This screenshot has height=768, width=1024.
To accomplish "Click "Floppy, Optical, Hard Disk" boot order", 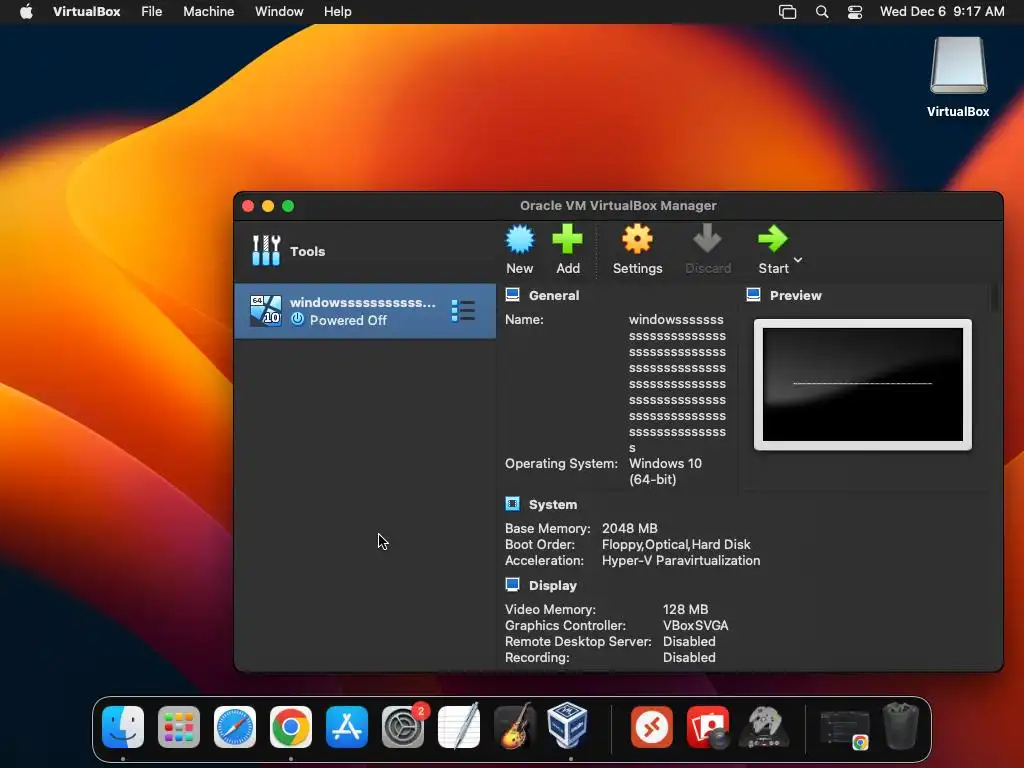I will (x=676, y=545).
